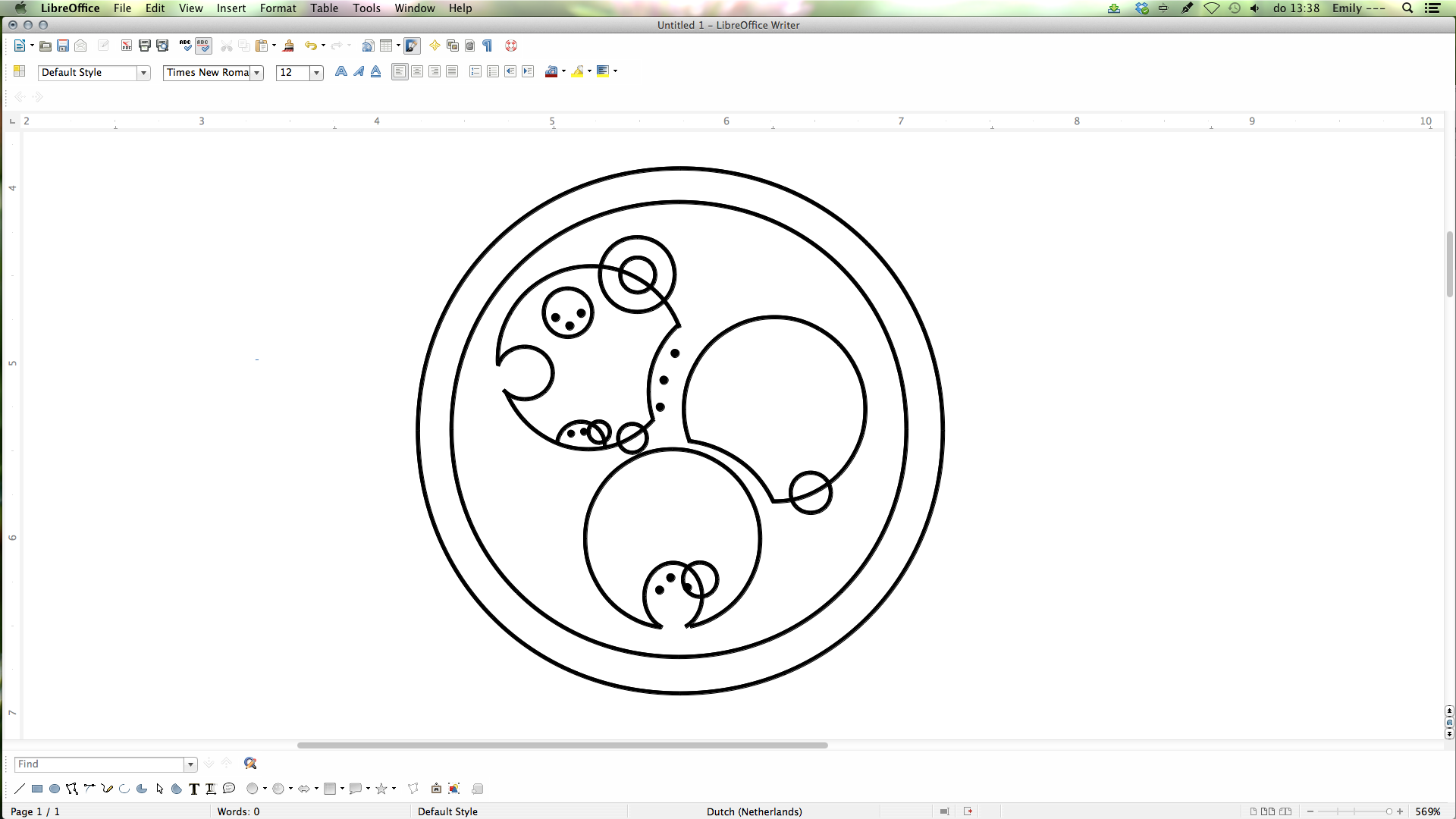Expand the Stars shapes dropdown arrow

[394, 789]
